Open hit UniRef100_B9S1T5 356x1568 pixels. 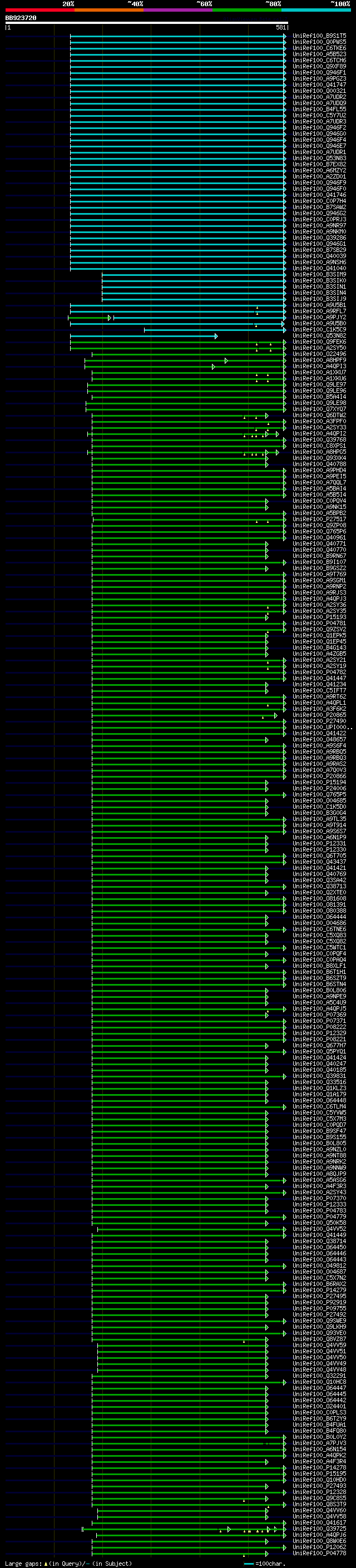tap(319, 36)
